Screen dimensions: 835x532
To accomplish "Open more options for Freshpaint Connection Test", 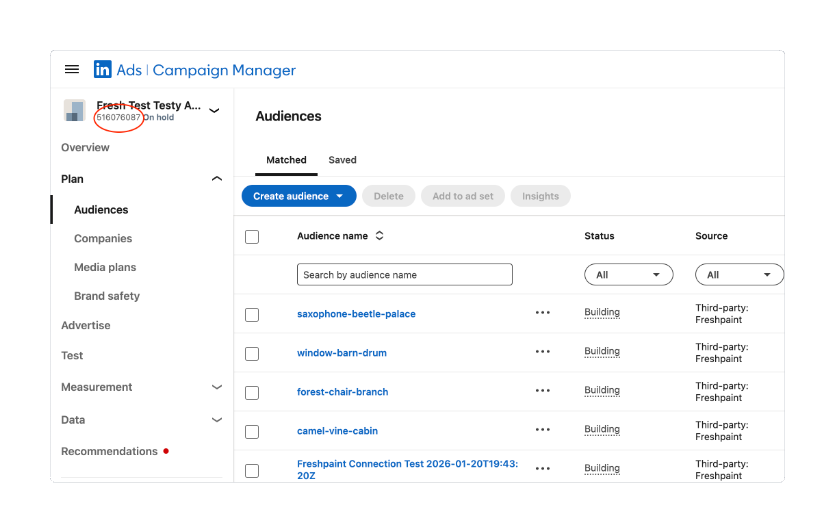I will point(542,469).
